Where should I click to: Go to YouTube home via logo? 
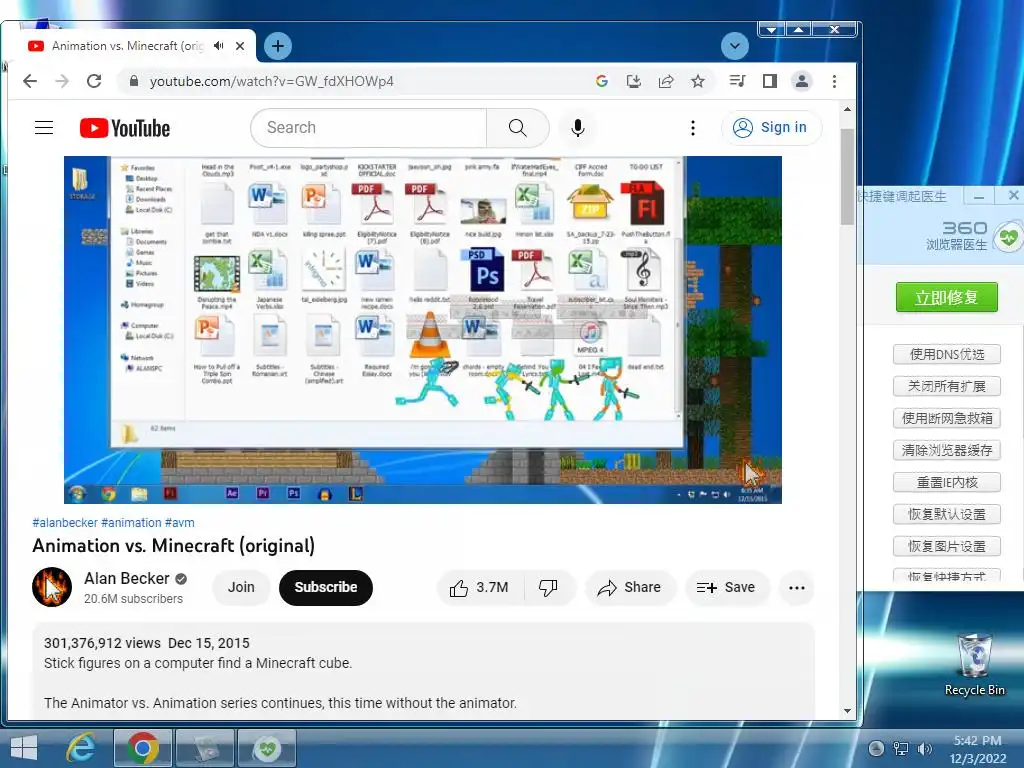pyautogui.click(x=125, y=128)
